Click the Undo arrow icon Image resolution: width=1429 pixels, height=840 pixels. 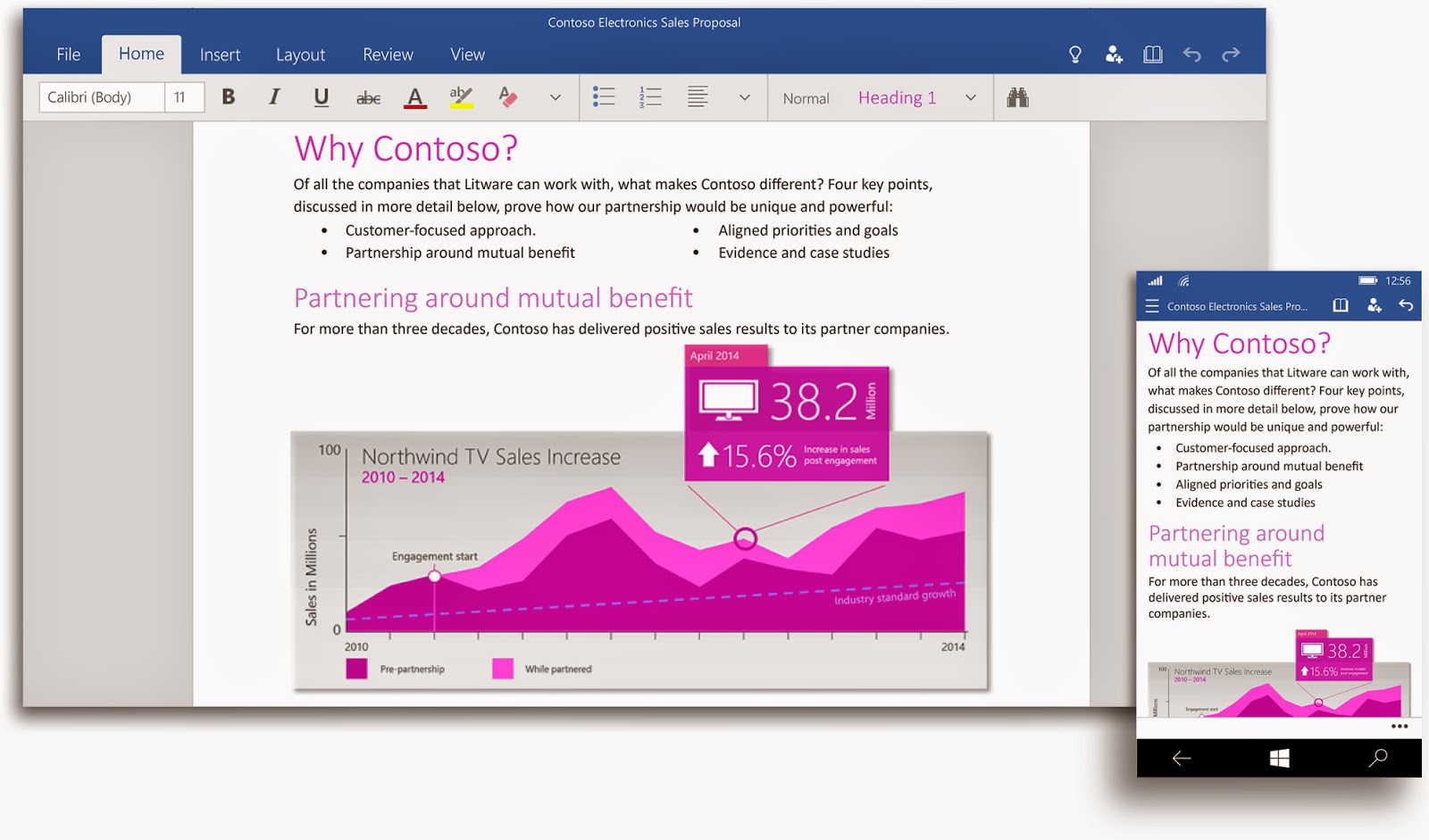pyautogui.click(x=1192, y=54)
